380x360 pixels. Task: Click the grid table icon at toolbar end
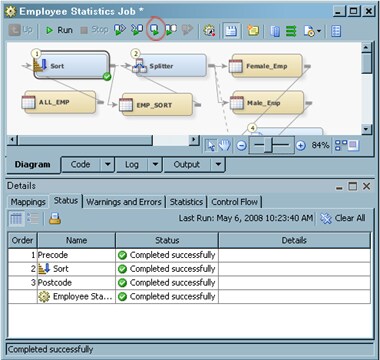pyautogui.click(x=336, y=31)
